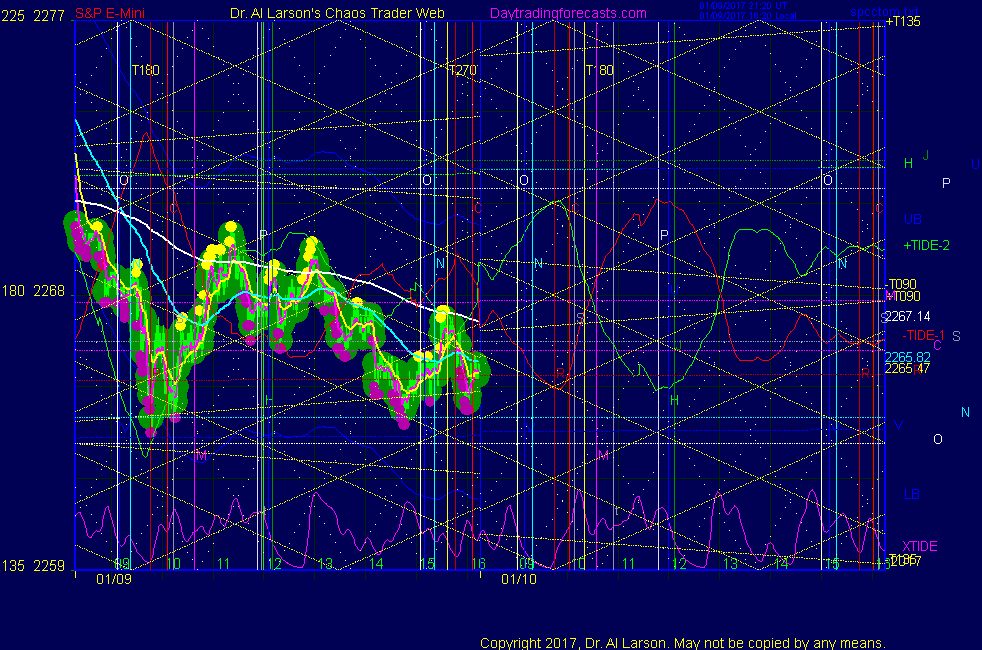Click the -T090 level label
Image resolution: width=982 pixels, height=650 pixels.
(903, 284)
